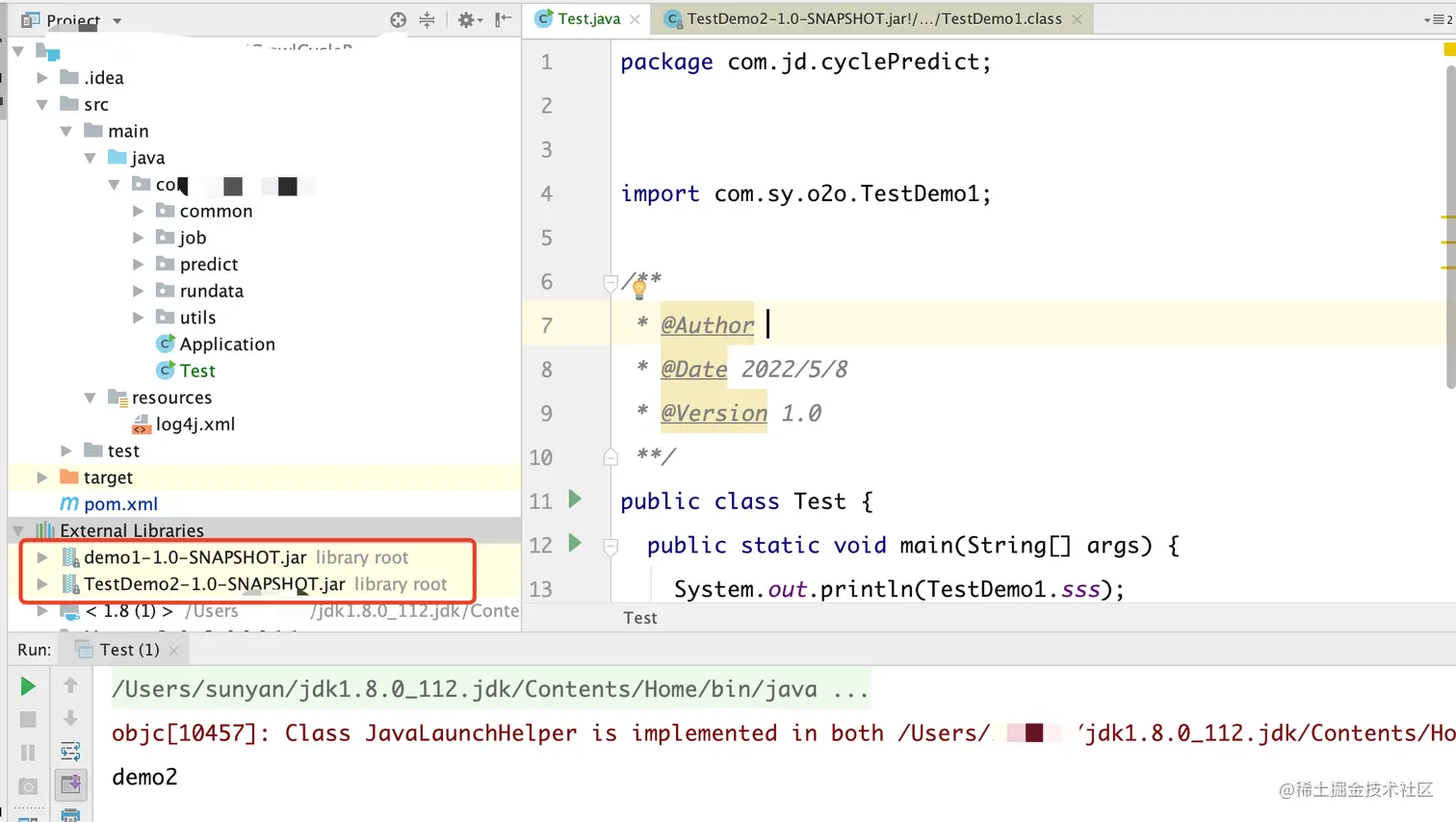Fold the main method at line 12
The height and width of the screenshot is (822, 1456).
coord(611,547)
